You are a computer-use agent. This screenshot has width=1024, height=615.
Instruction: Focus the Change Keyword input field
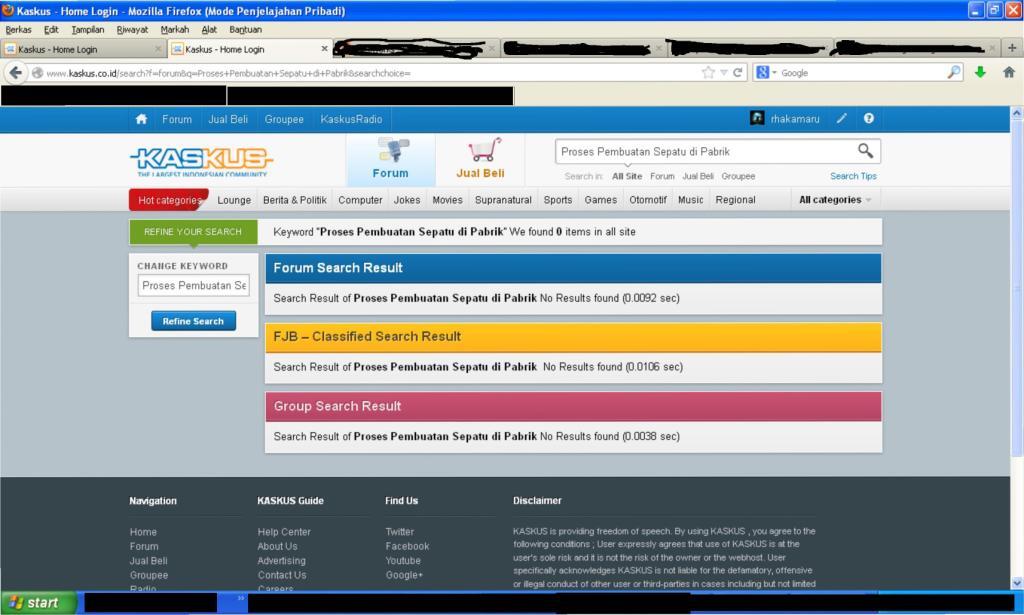point(193,285)
